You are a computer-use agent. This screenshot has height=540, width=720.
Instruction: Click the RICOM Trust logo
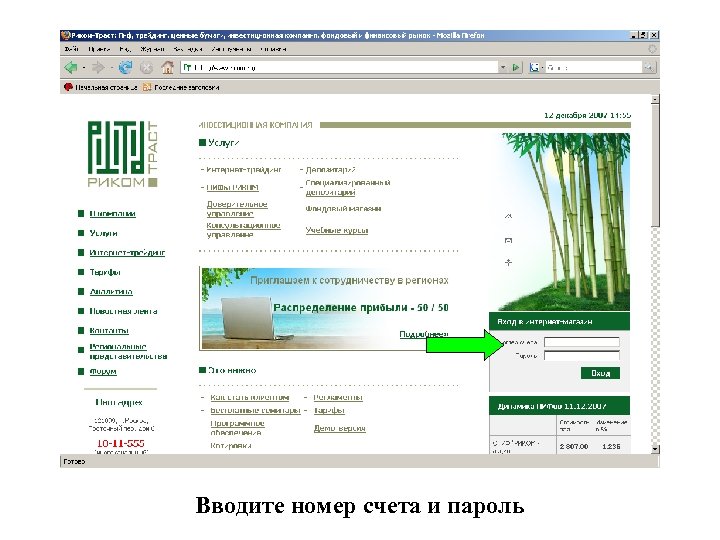(x=123, y=154)
